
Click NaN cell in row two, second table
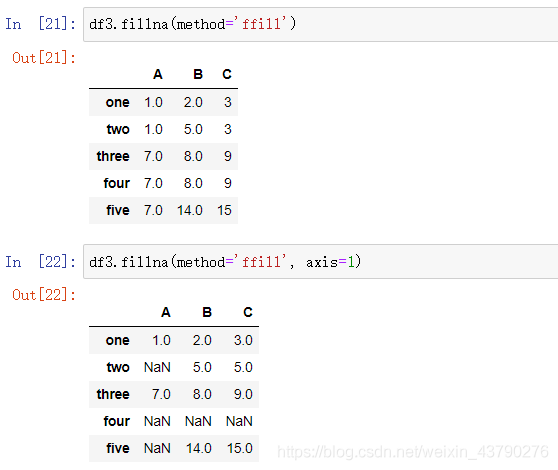[157, 367]
